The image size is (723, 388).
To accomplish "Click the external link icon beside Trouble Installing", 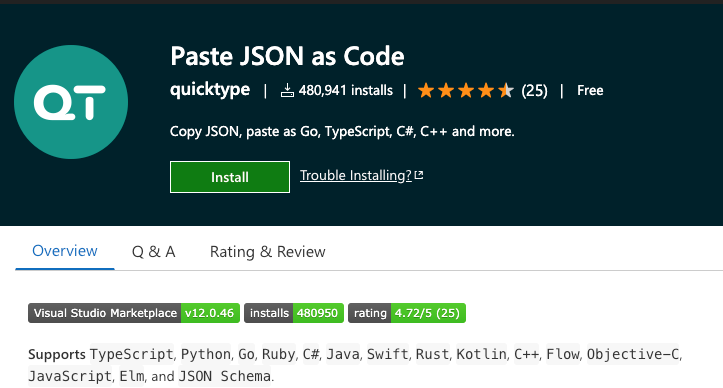I will click(419, 175).
